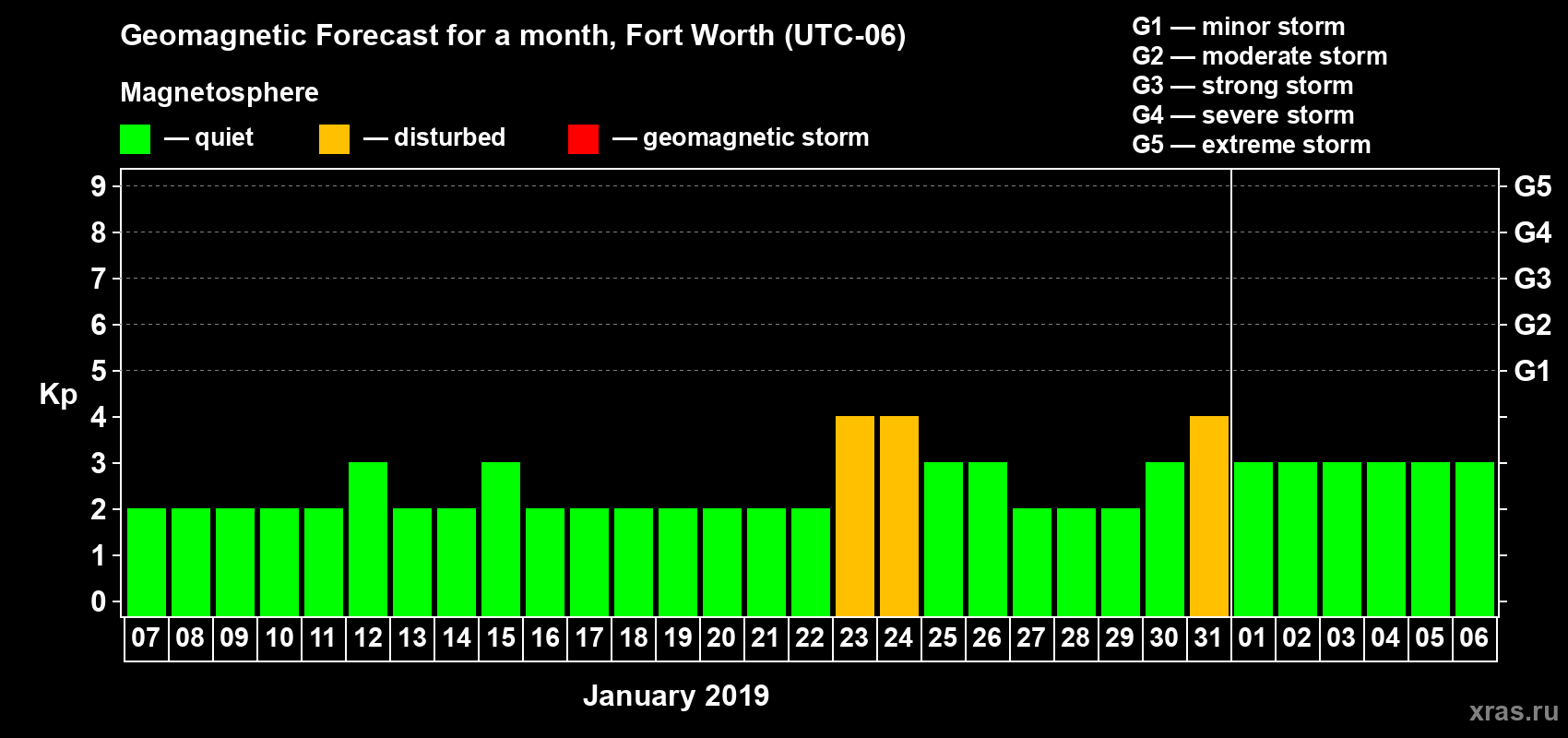Select the orange bar above date 31
The image size is (1568, 738).
[1208, 516]
